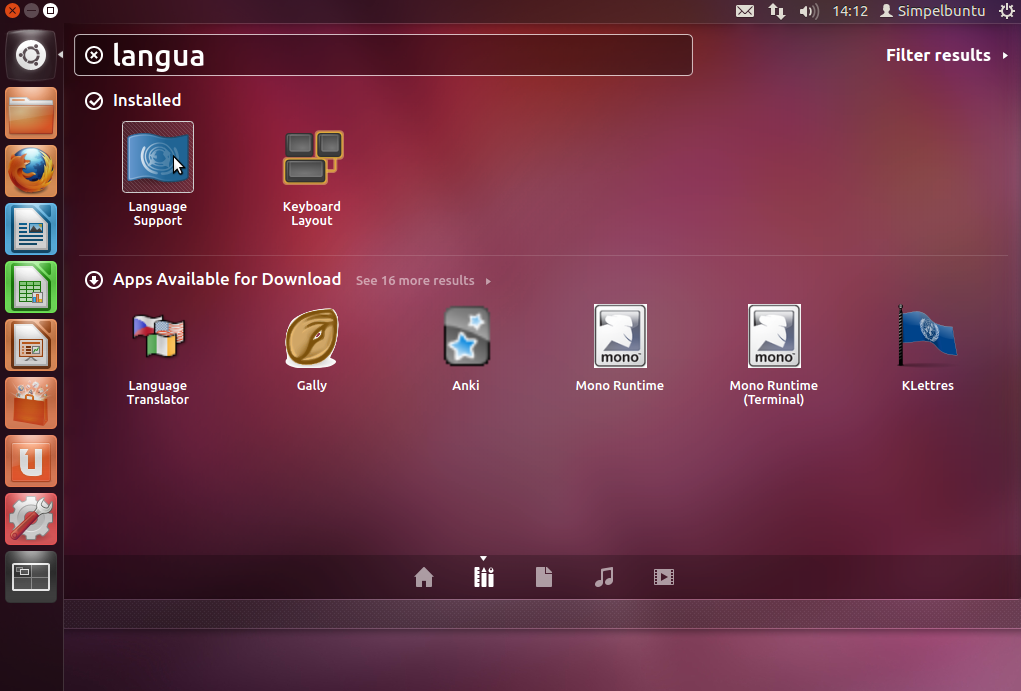Open the KLettres app result
Viewport: 1021px width, 691px height.
point(927,337)
